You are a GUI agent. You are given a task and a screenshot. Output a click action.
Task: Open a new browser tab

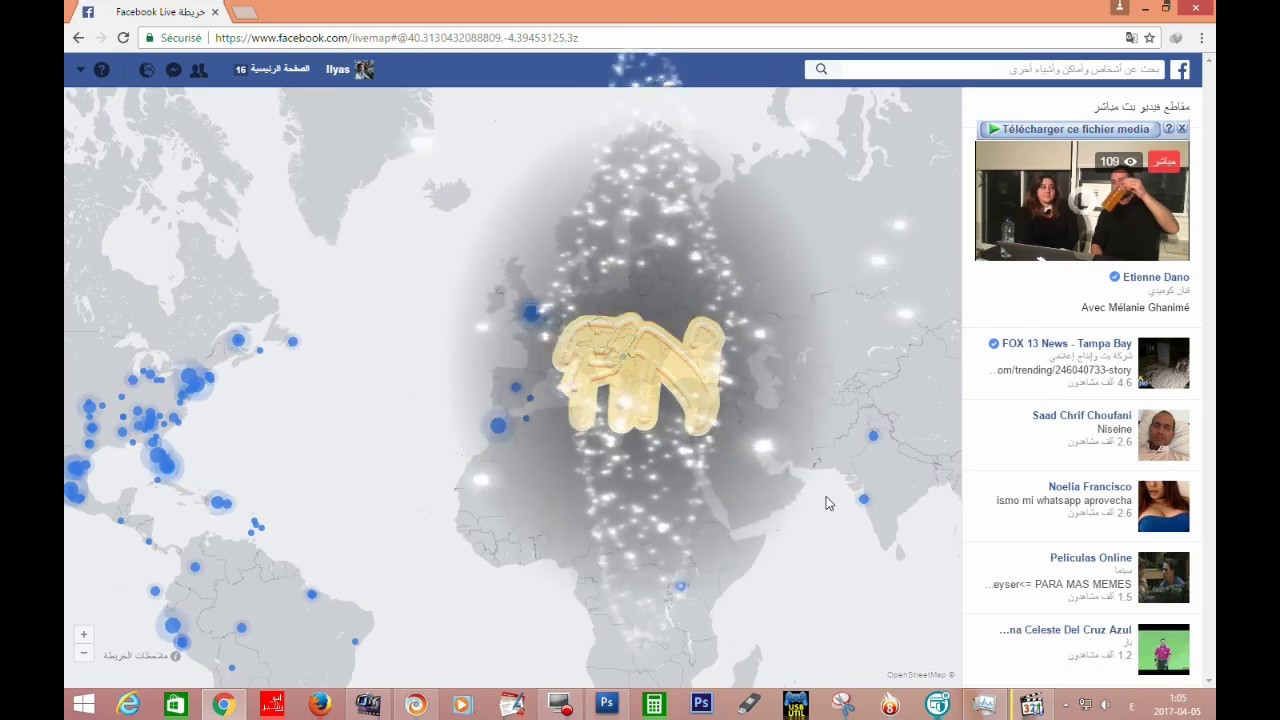tap(244, 12)
